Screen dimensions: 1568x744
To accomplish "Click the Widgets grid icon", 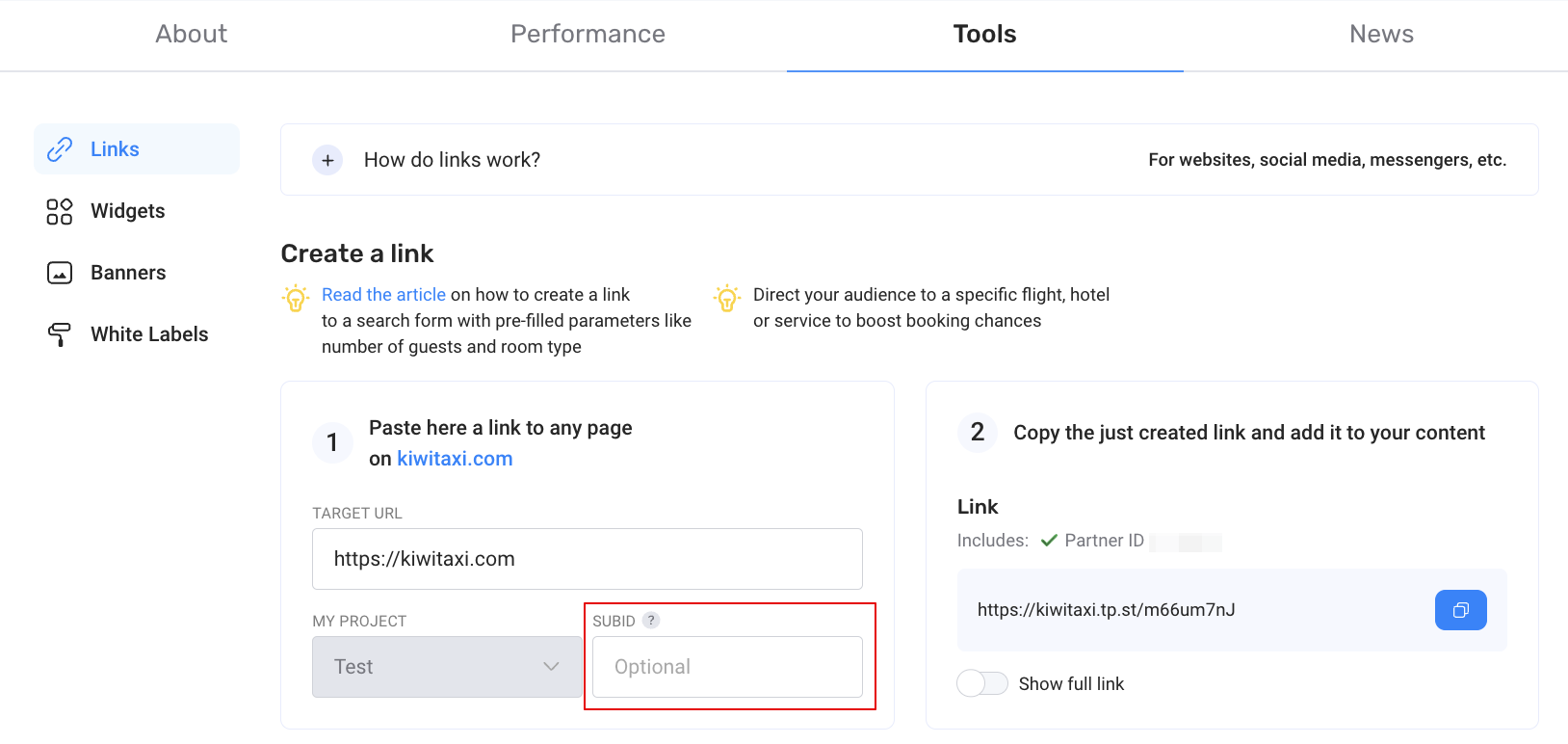I will point(60,211).
